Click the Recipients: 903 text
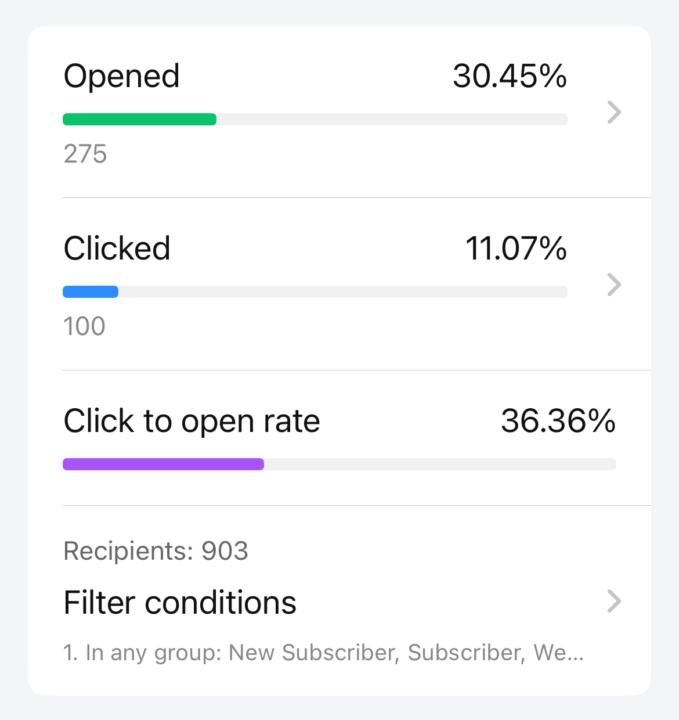The image size is (679, 720). point(155,551)
